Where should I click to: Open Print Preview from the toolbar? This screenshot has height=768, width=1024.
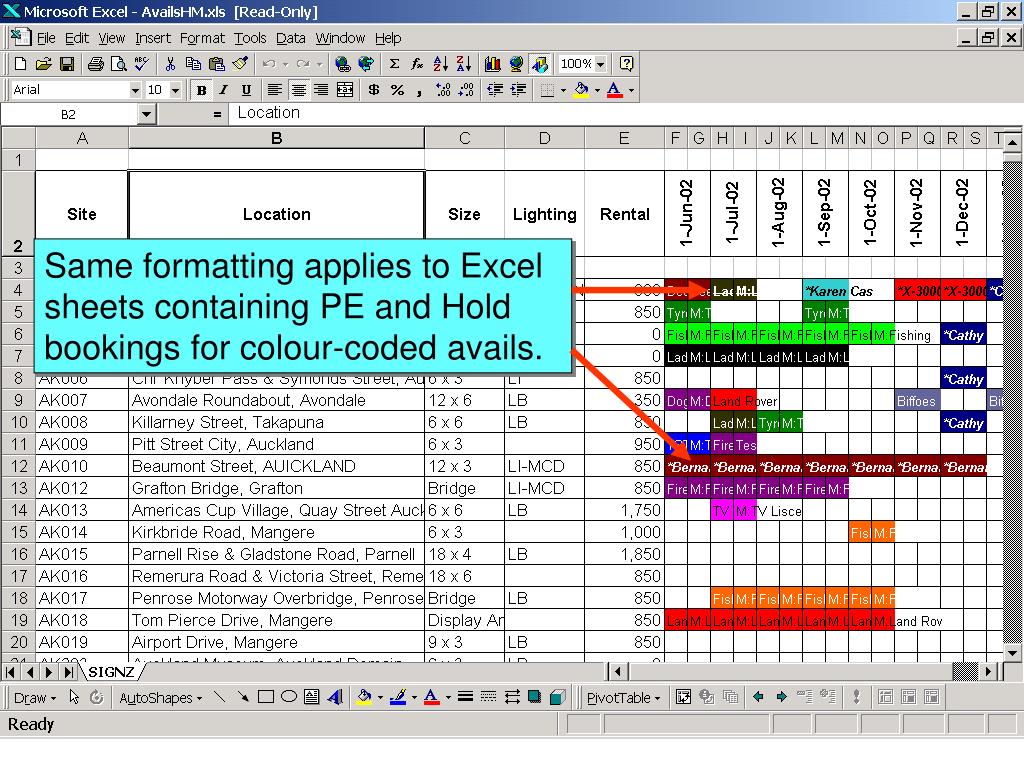118,64
